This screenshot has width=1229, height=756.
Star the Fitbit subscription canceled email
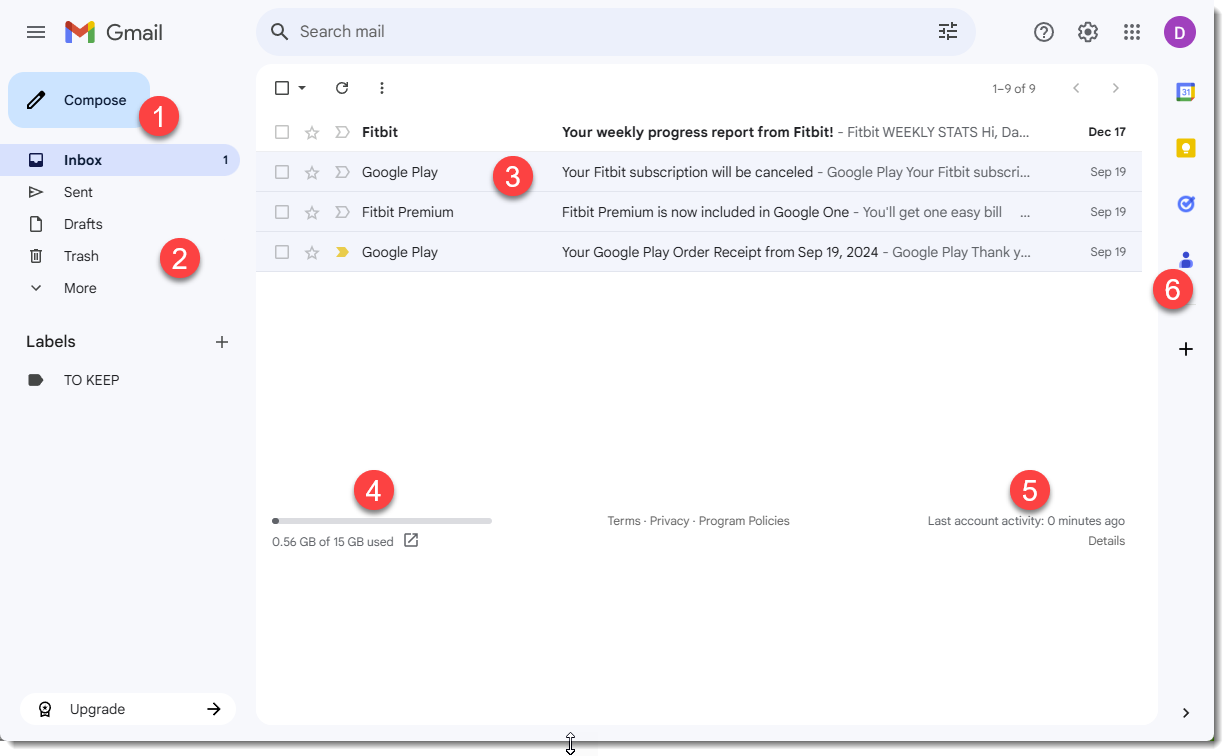[312, 172]
